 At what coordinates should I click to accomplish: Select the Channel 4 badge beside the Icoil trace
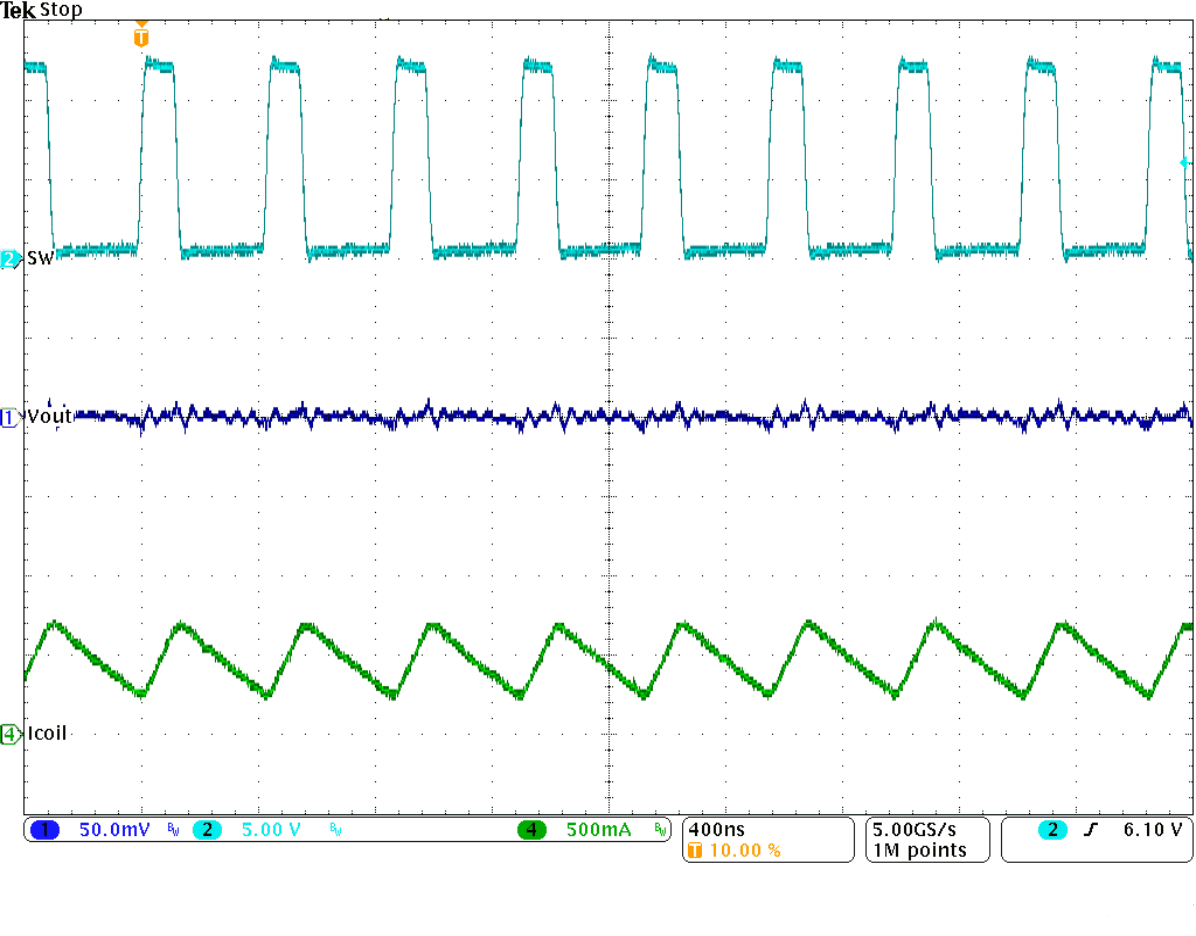[x=8, y=733]
